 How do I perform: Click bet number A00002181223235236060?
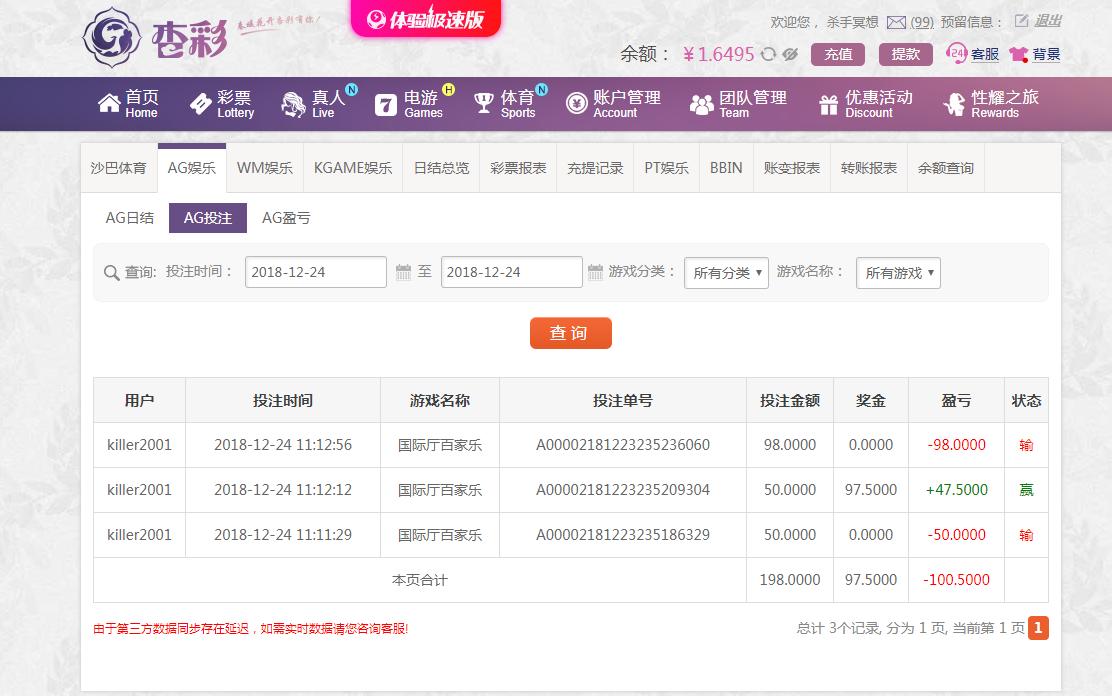coord(623,445)
